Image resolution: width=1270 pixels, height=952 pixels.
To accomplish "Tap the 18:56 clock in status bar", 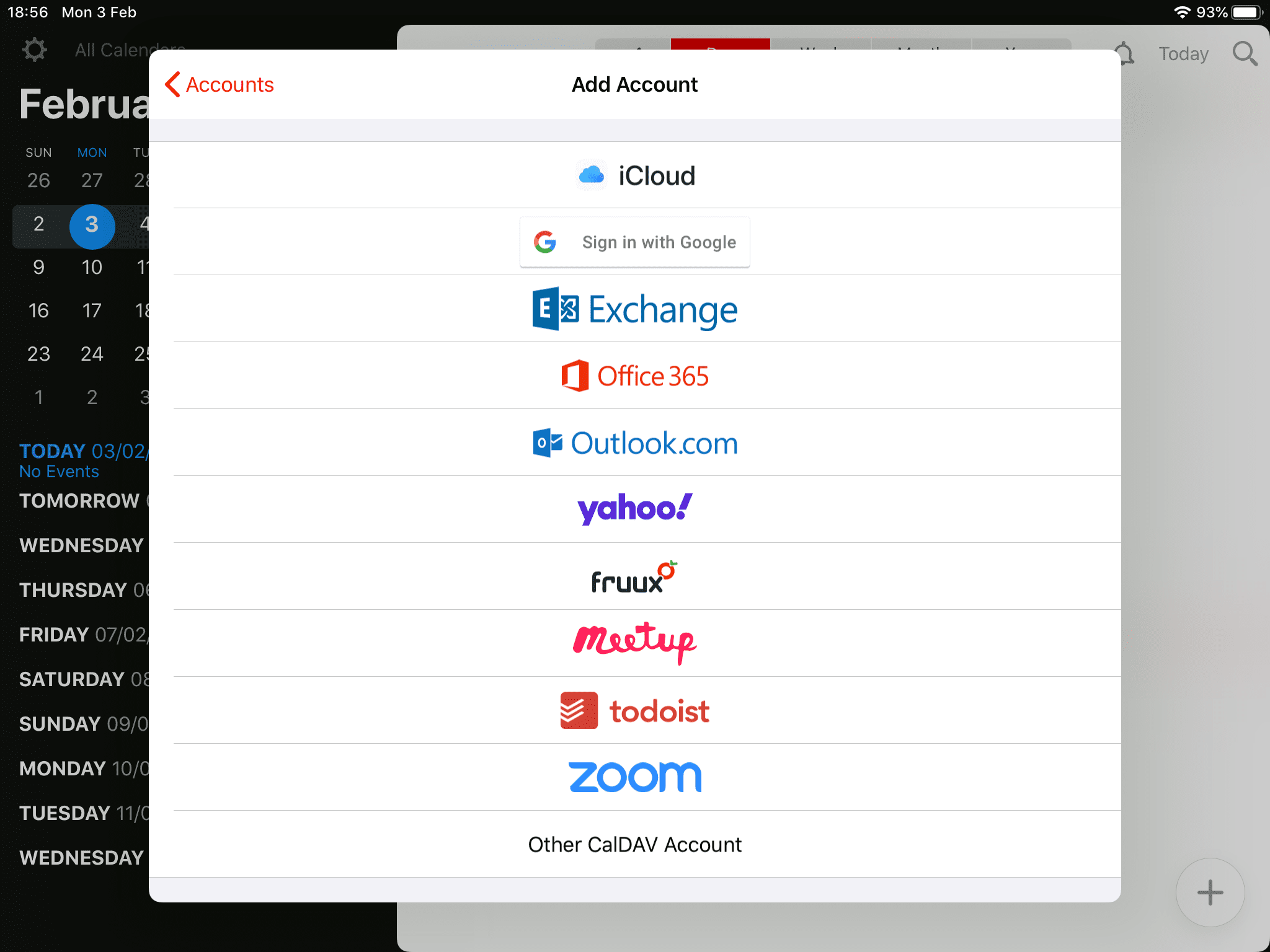I will click(27, 12).
